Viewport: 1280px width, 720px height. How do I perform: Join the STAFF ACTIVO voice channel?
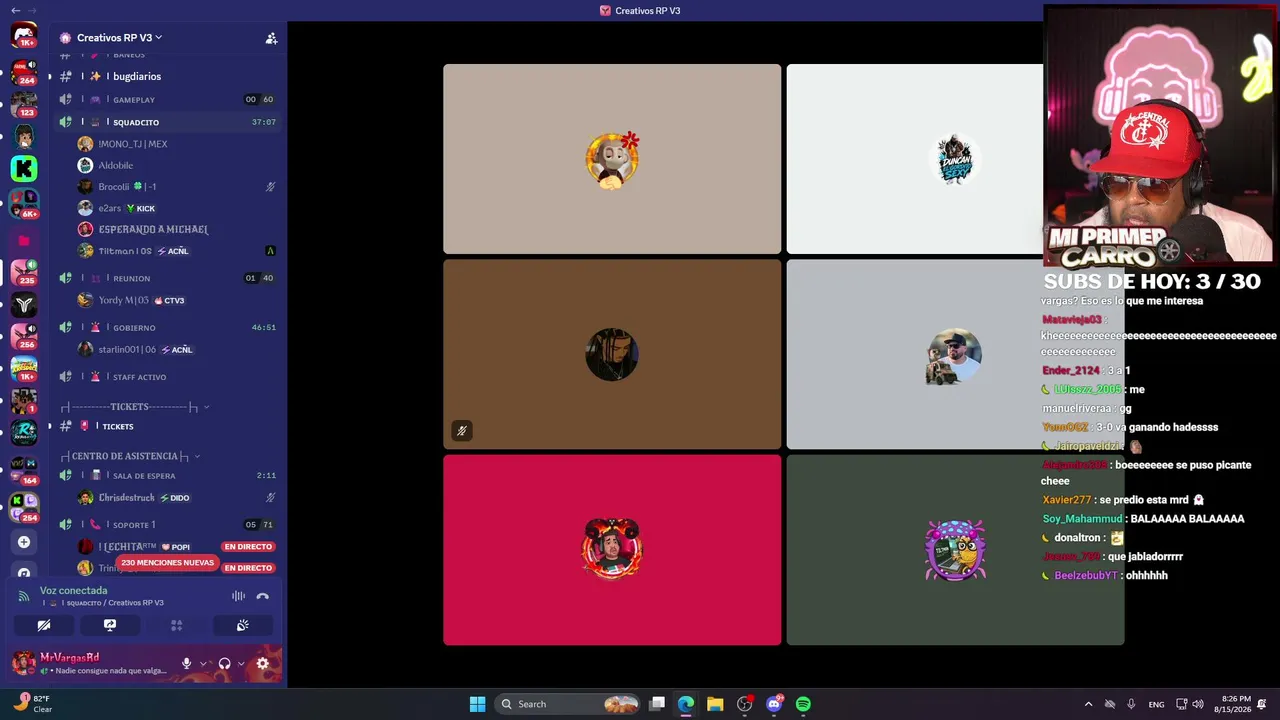coord(168,377)
